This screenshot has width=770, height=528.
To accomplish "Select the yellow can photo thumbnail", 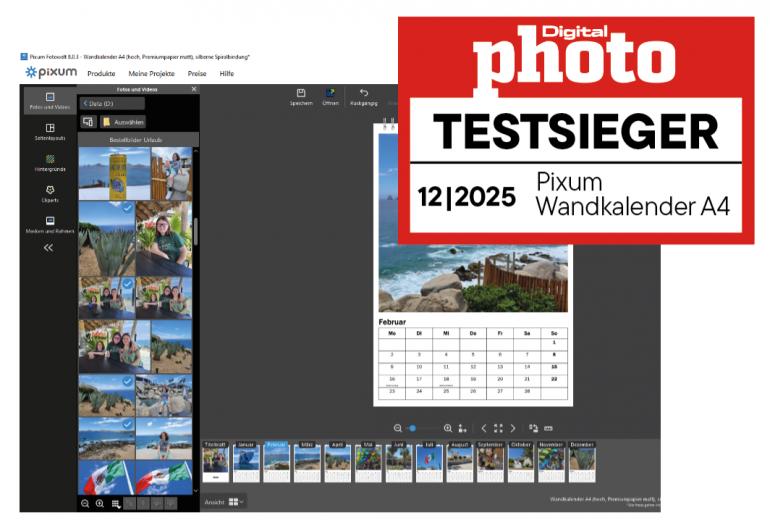I will point(114,174).
